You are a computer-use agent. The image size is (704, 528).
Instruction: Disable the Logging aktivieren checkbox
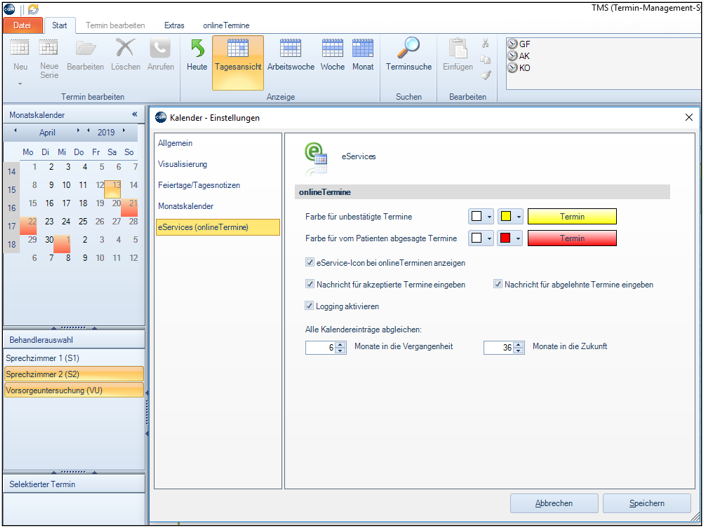(x=309, y=306)
